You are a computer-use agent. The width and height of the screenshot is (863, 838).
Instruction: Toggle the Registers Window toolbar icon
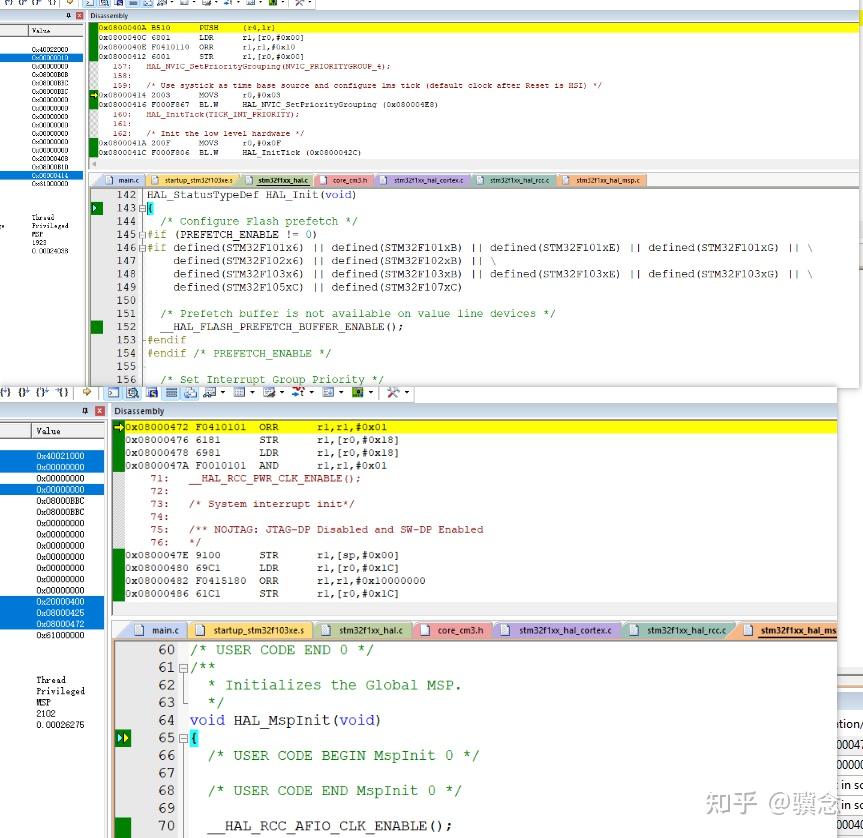tap(171, 392)
